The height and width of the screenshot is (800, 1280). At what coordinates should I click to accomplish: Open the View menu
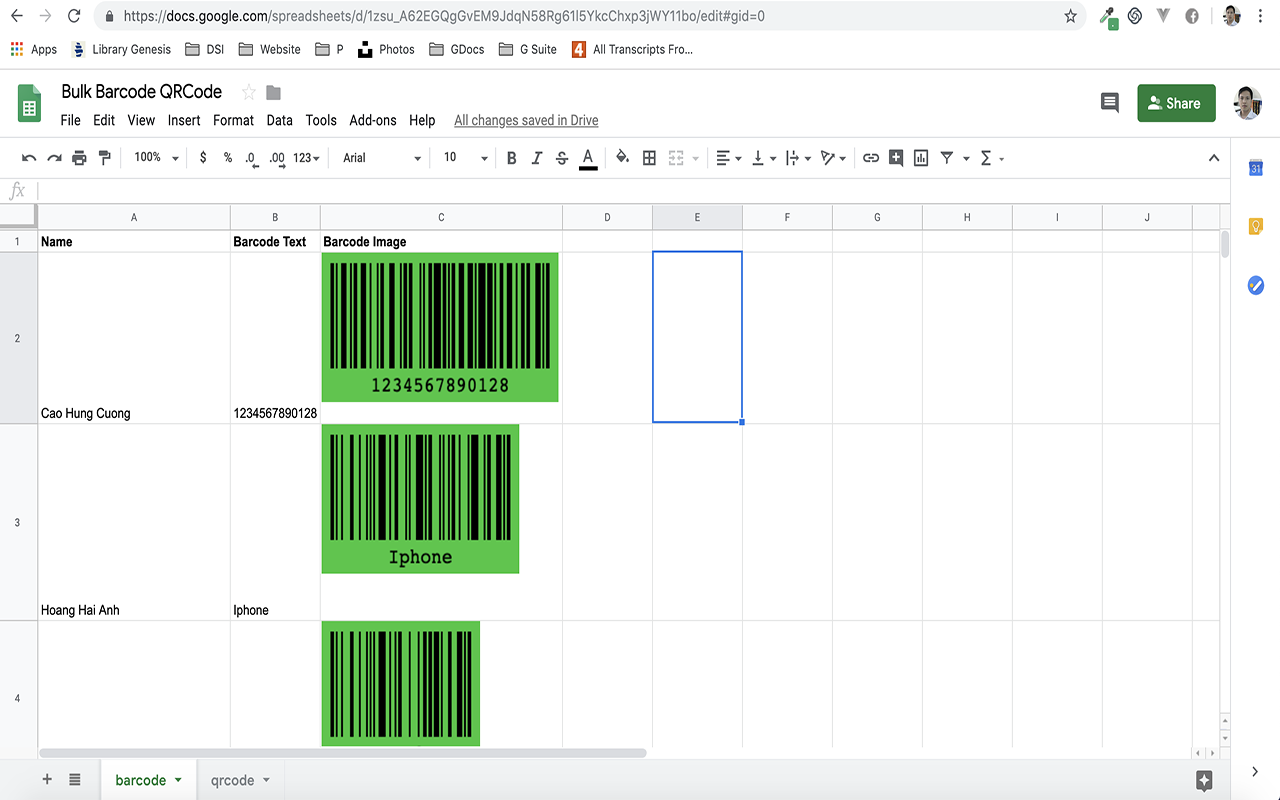(x=141, y=120)
